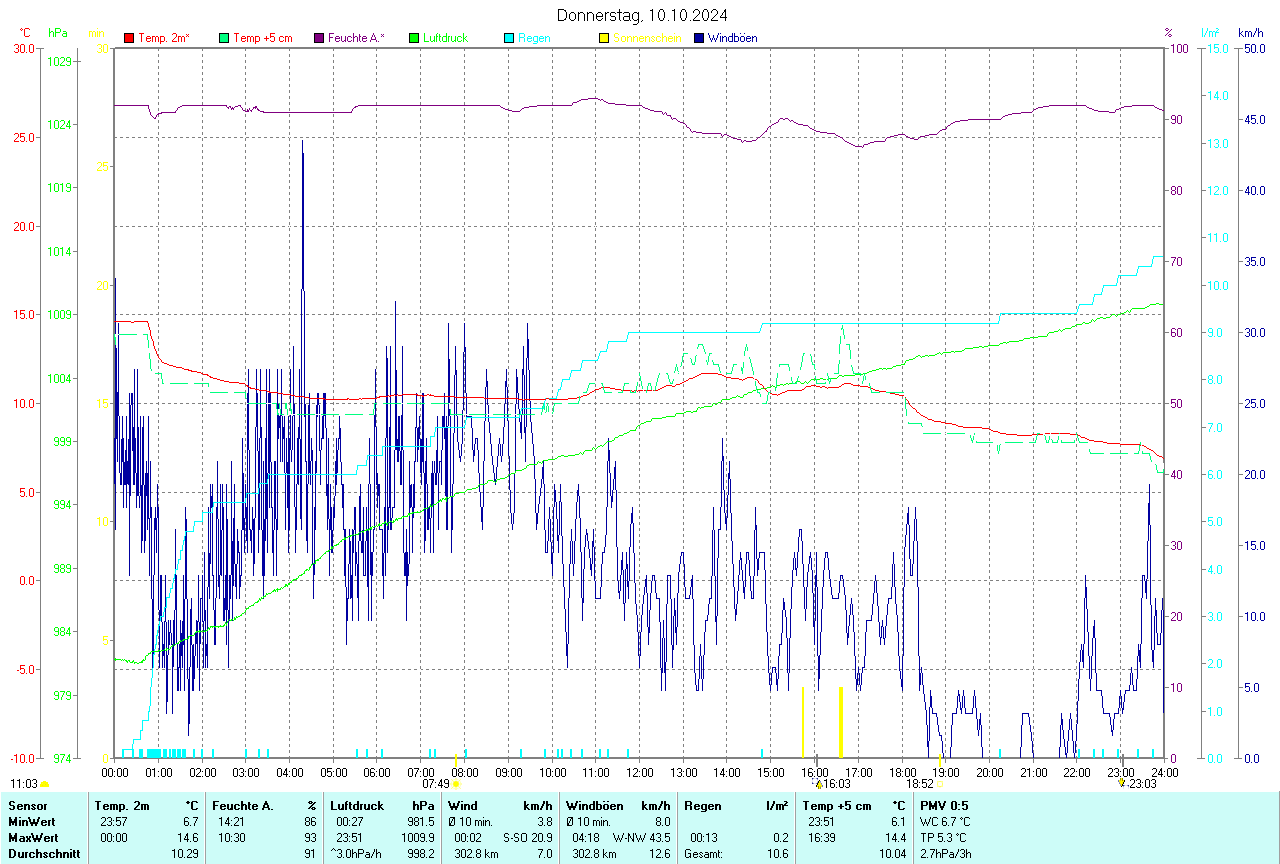
Task: Click the Feuchte A. column header in table
Action: tap(243, 806)
